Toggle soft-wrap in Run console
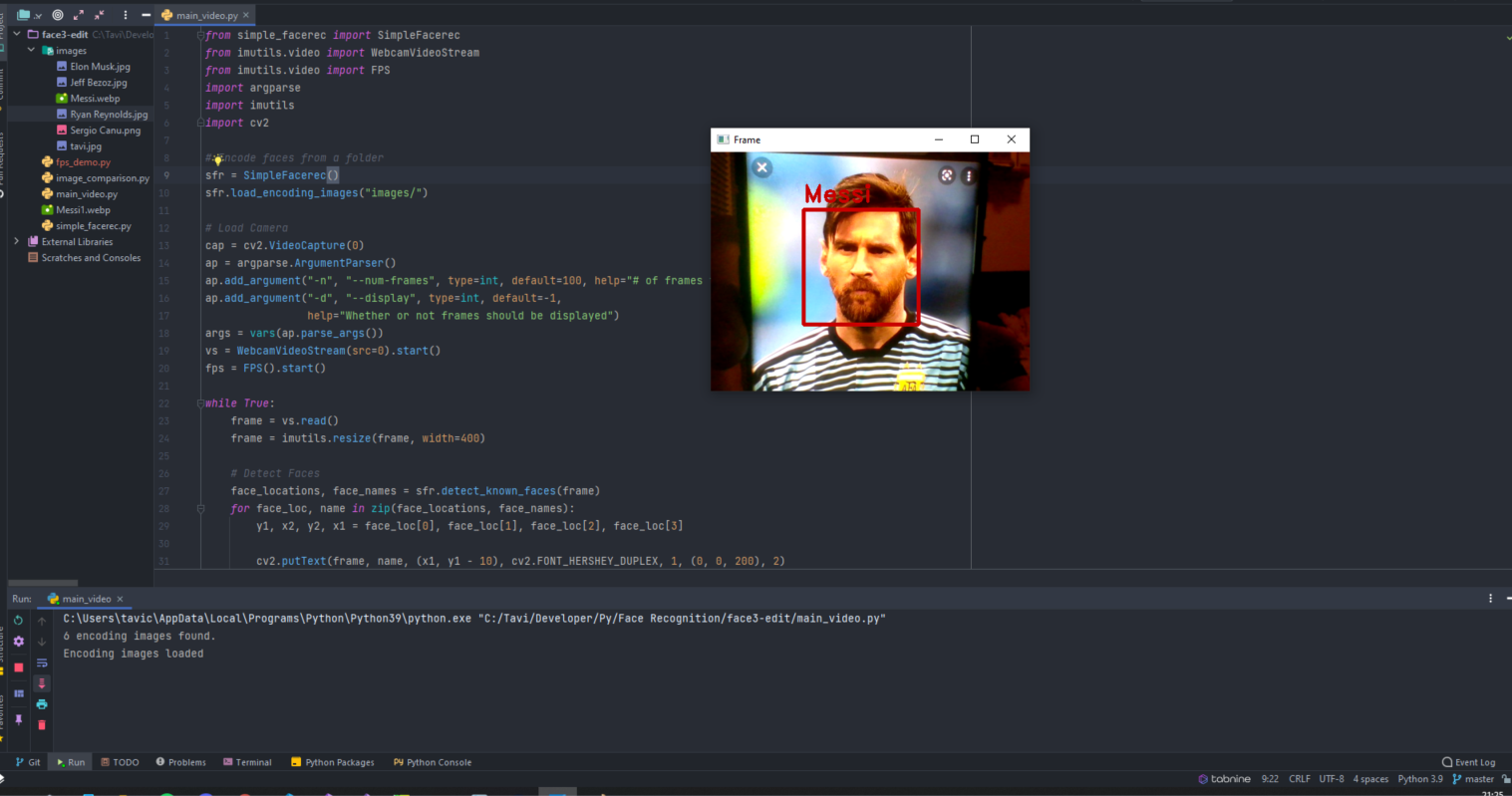 click(x=42, y=663)
